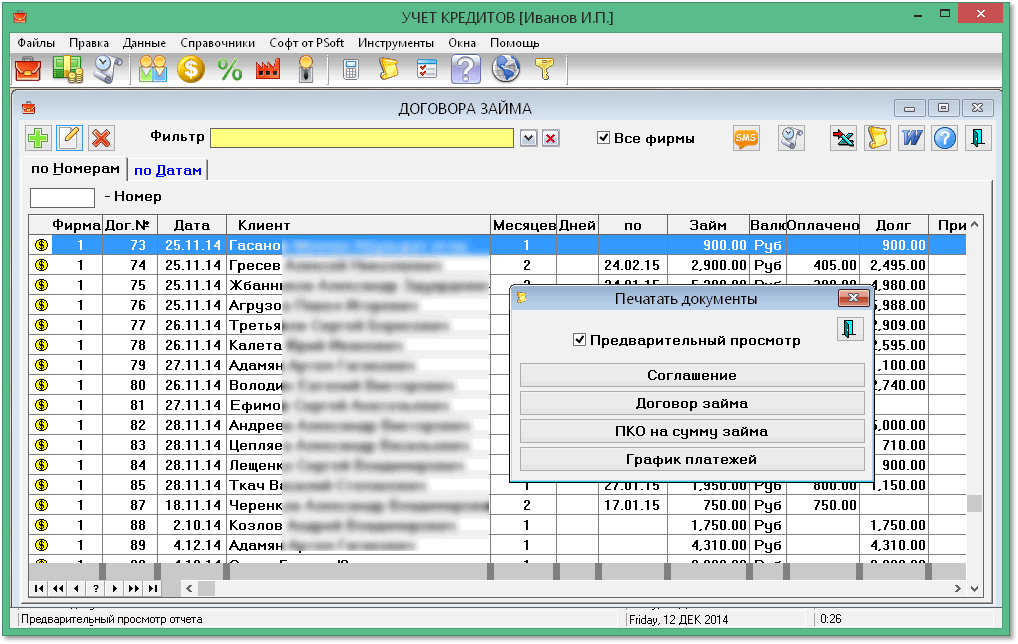Clear the filter with the X button
Screen dimensions: 1018x644
[550, 138]
